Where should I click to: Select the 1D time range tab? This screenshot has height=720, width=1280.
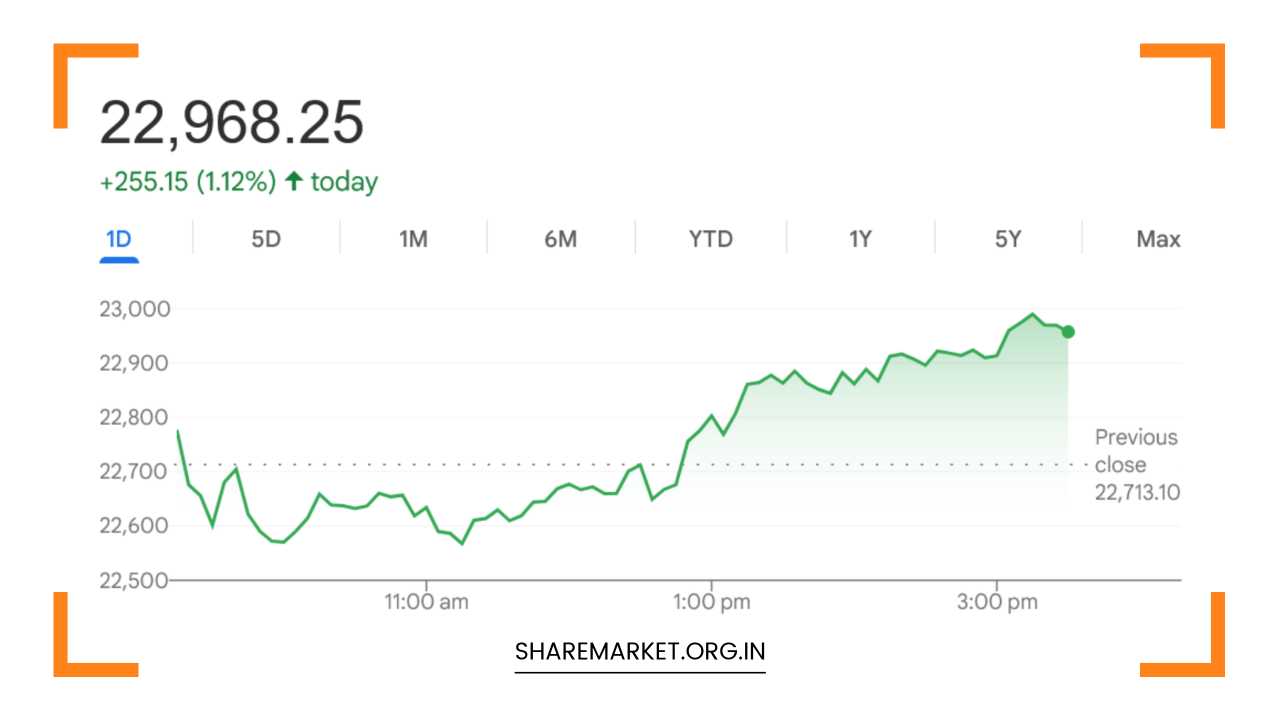(x=119, y=240)
